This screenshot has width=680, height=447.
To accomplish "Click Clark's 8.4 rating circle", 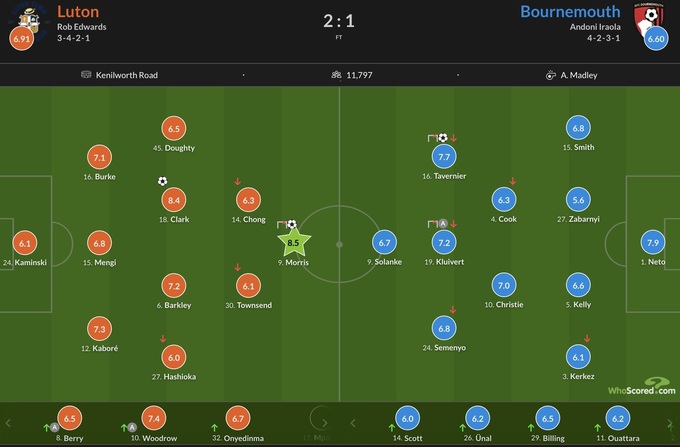I will pos(174,199).
